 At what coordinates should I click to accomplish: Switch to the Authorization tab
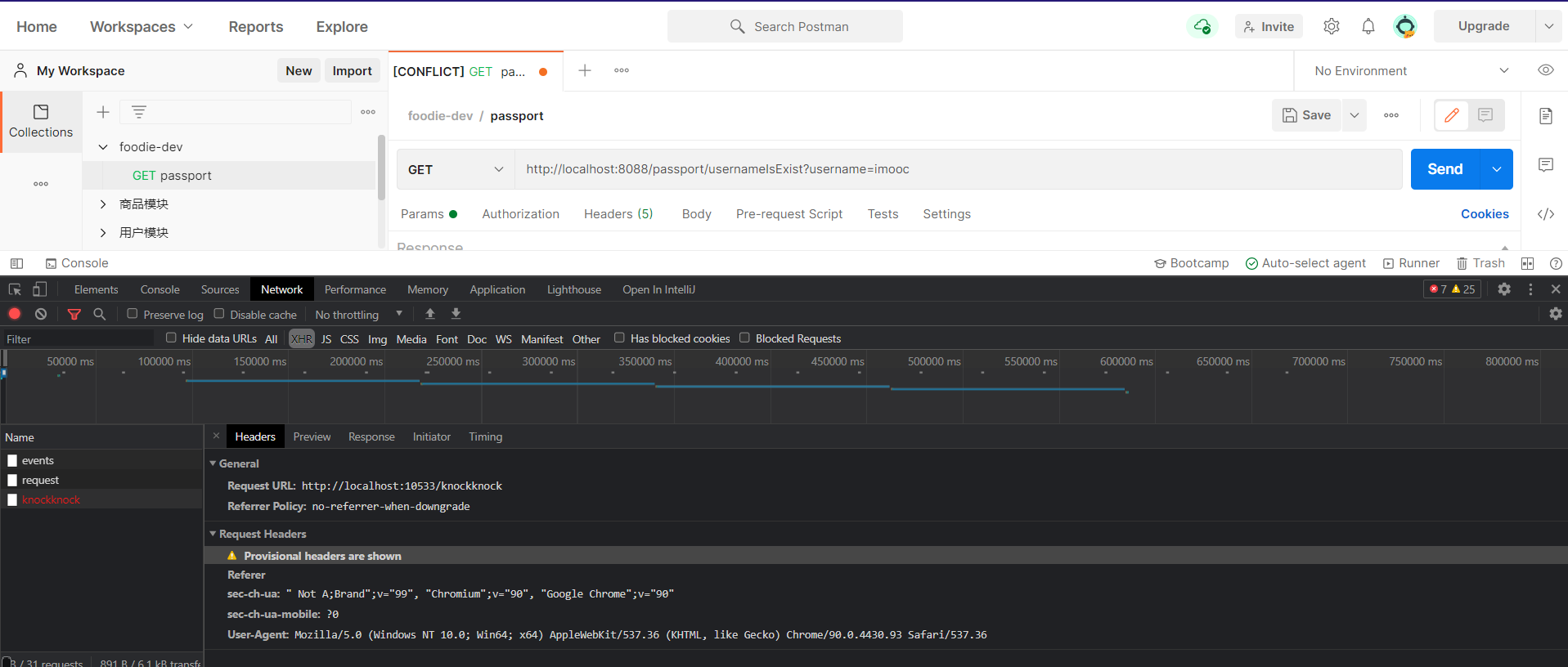click(x=521, y=214)
